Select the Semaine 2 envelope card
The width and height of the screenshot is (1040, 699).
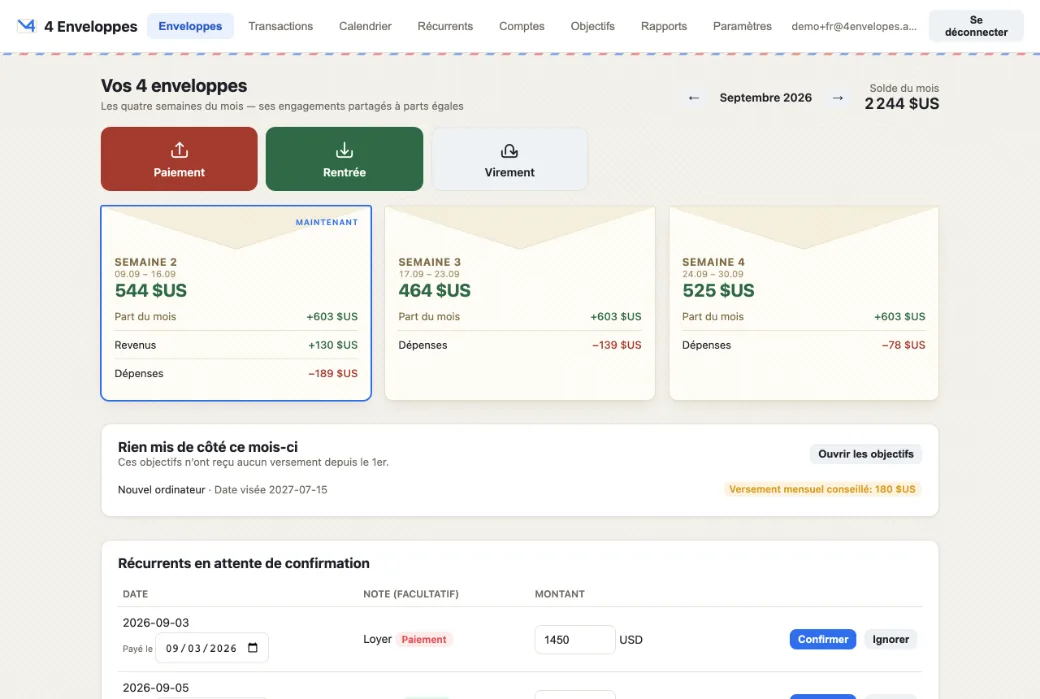(x=235, y=303)
